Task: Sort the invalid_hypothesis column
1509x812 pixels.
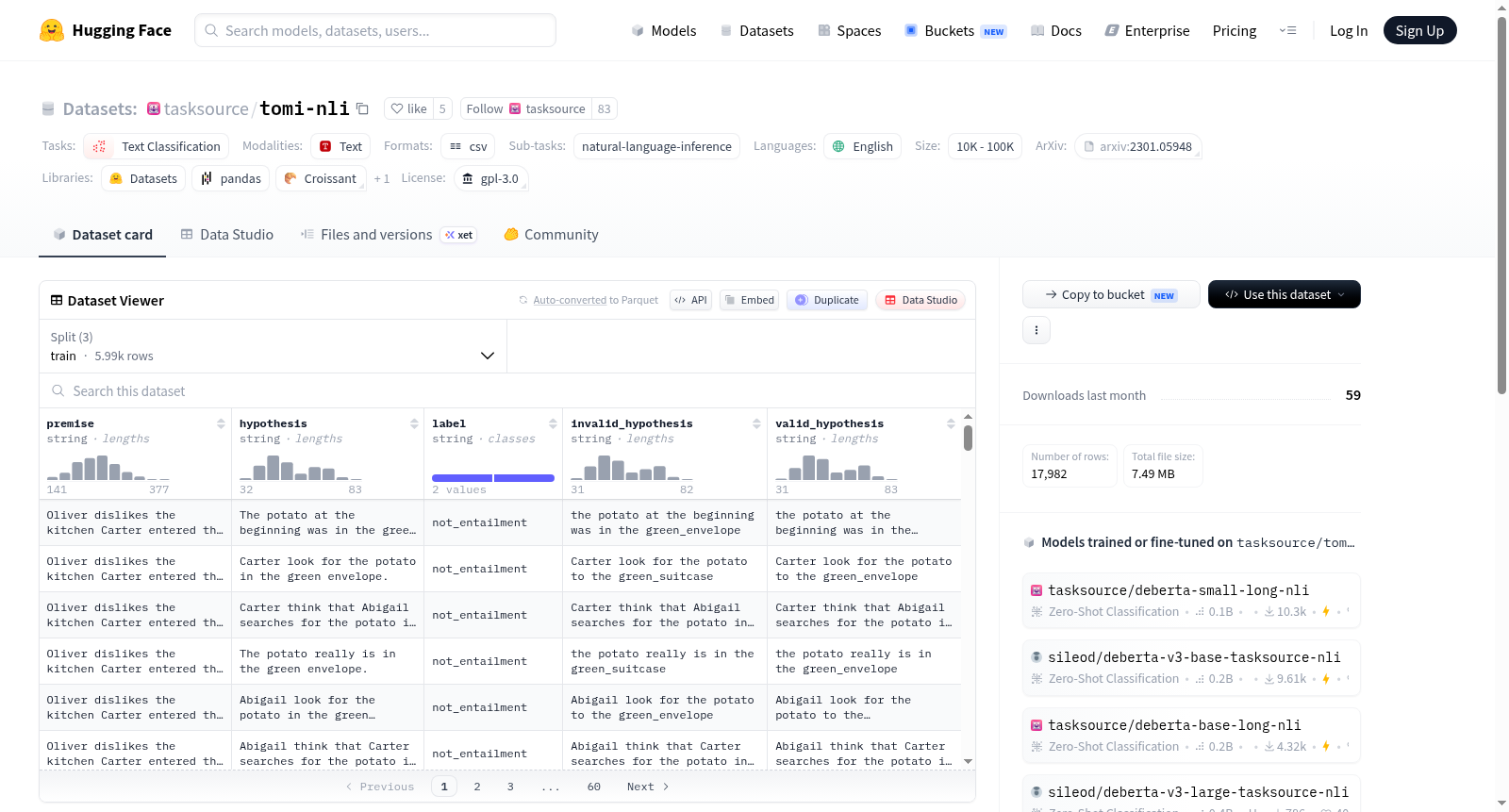Action: [756, 423]
